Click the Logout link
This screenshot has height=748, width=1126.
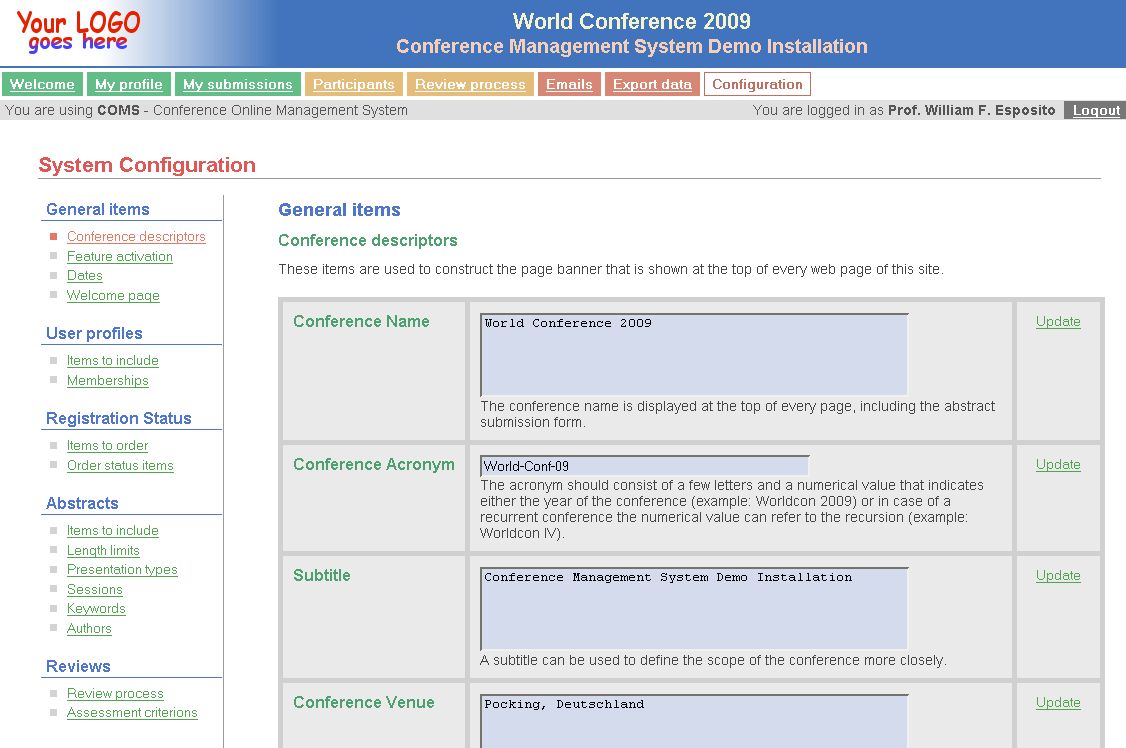1095,110
